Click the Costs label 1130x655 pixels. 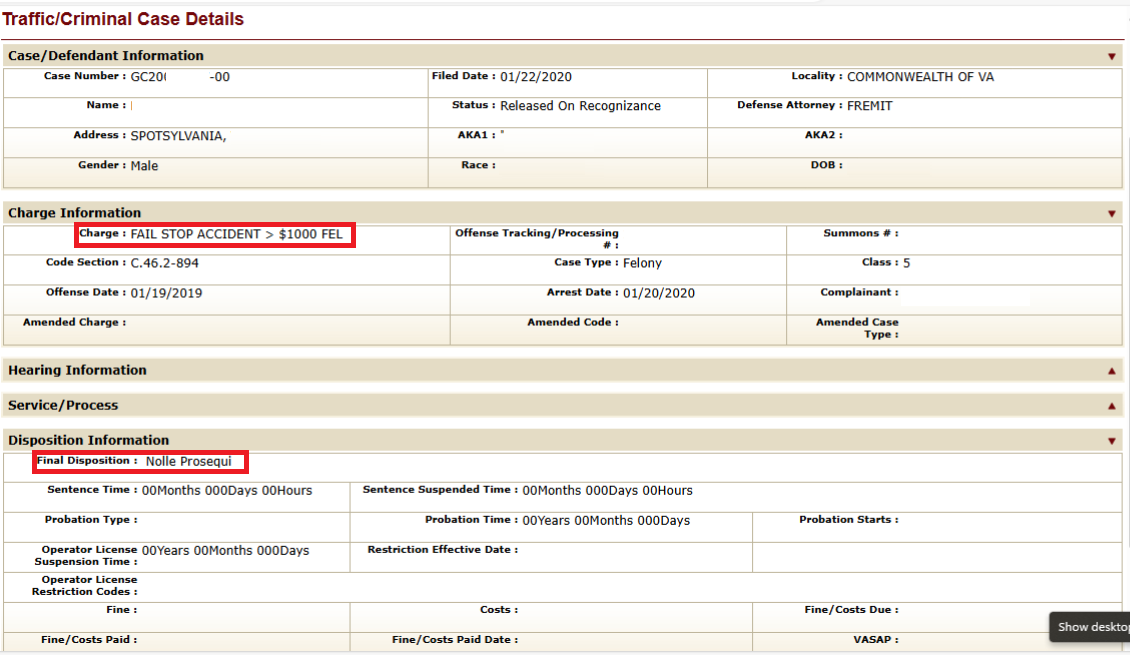[x=499, y=610]
